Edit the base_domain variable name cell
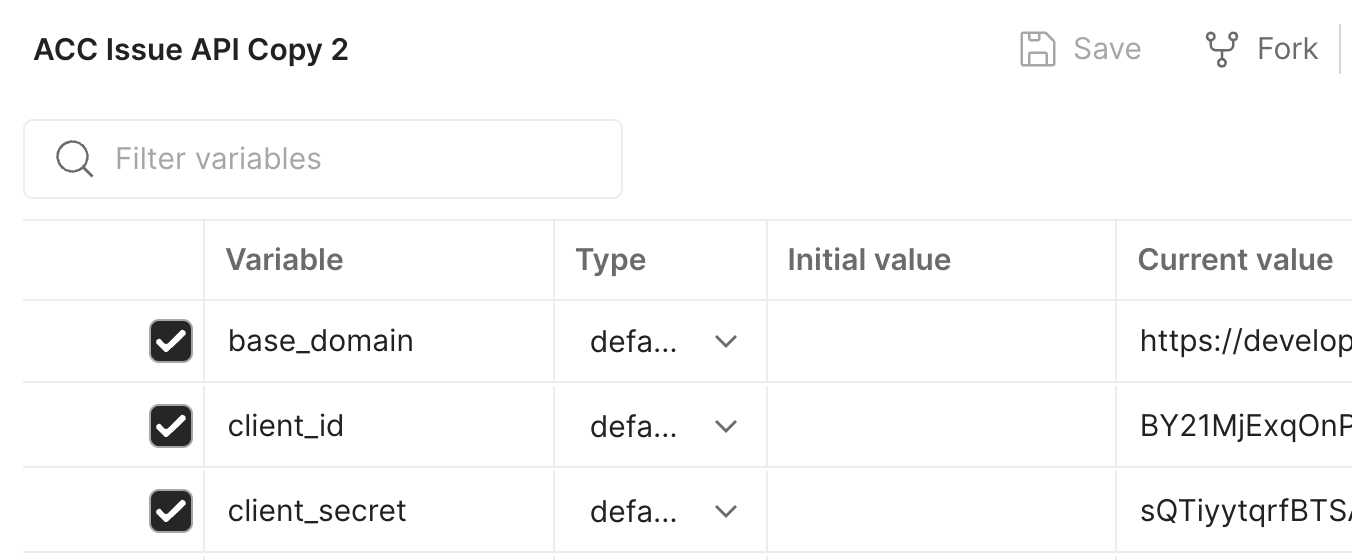This screenshot has height=560, width=1352. pos(379,341)
